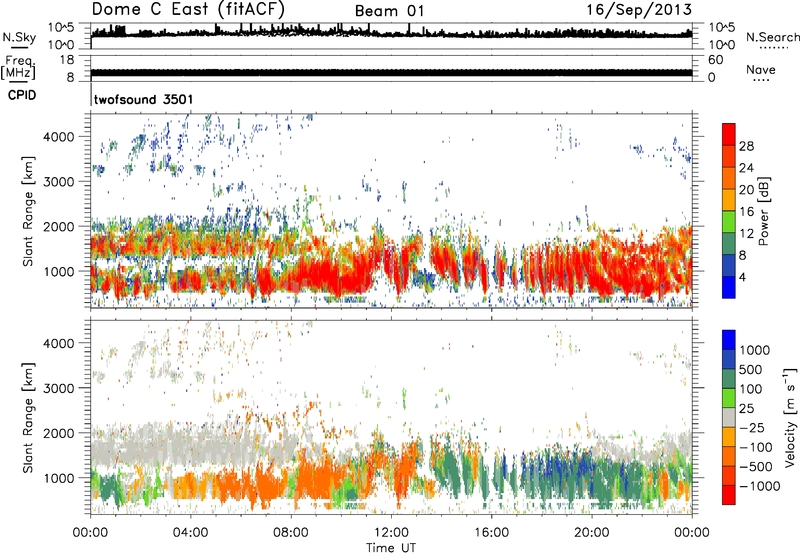The height and width of the screenshot is (554, 800).
Task: Click the '4000' range tick in power panel
Action: [59, 137]
